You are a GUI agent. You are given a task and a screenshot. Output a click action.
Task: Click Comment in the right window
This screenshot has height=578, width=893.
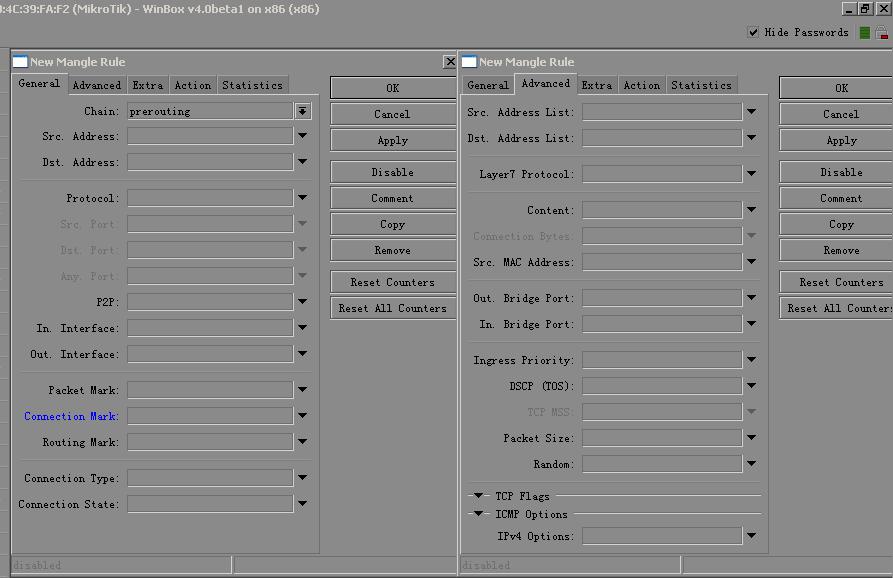(836, 198)
